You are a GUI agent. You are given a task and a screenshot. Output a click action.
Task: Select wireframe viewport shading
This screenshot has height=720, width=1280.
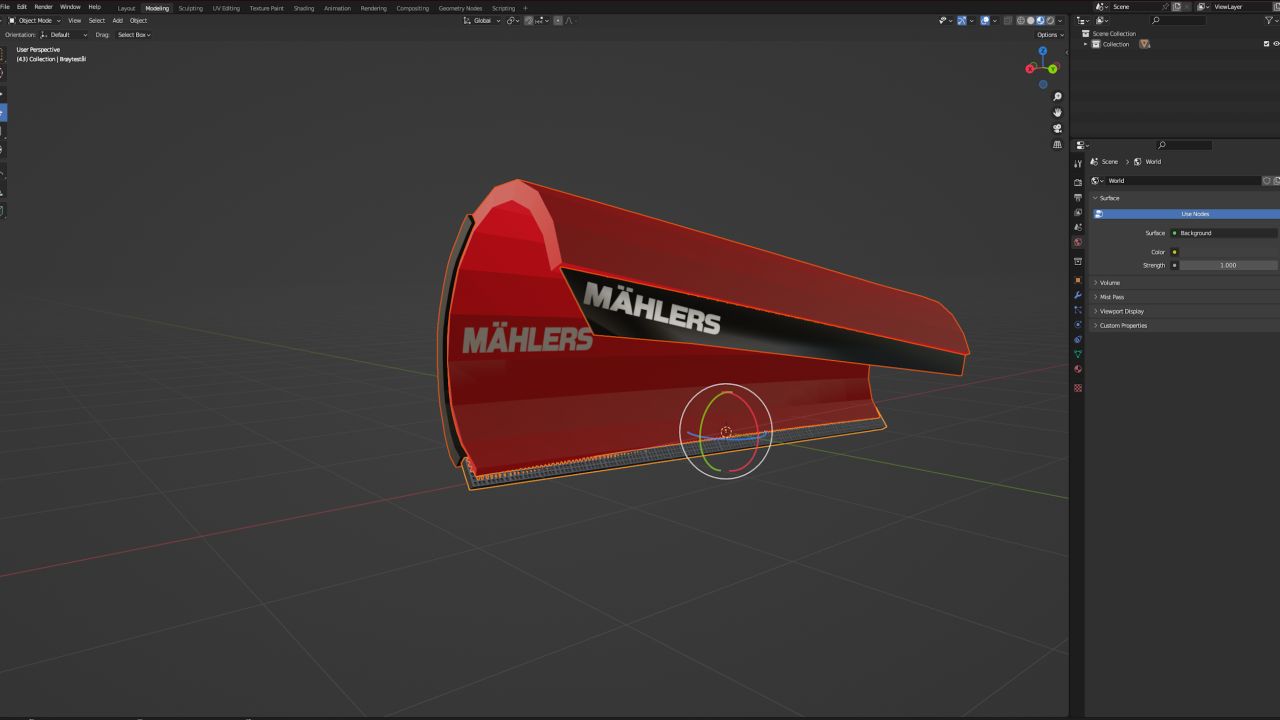pyautogui.click(x=1020, y=20)
